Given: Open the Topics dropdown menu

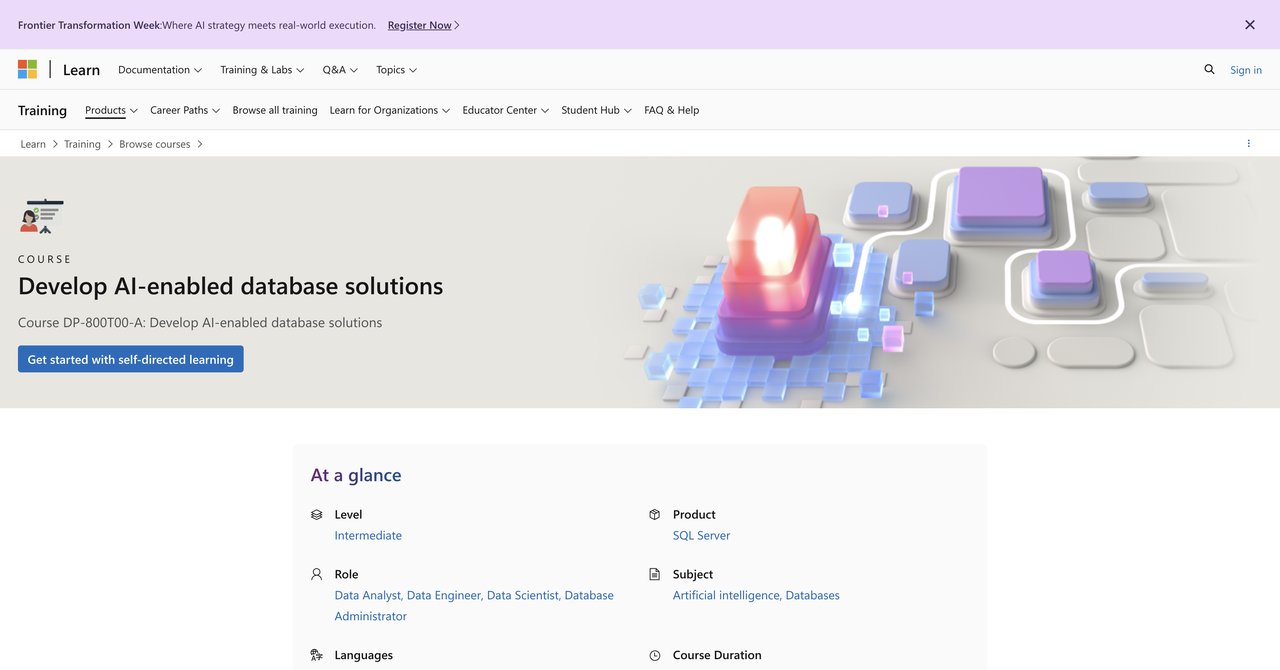Looking at the screenshot, I should tap(396, 70).
